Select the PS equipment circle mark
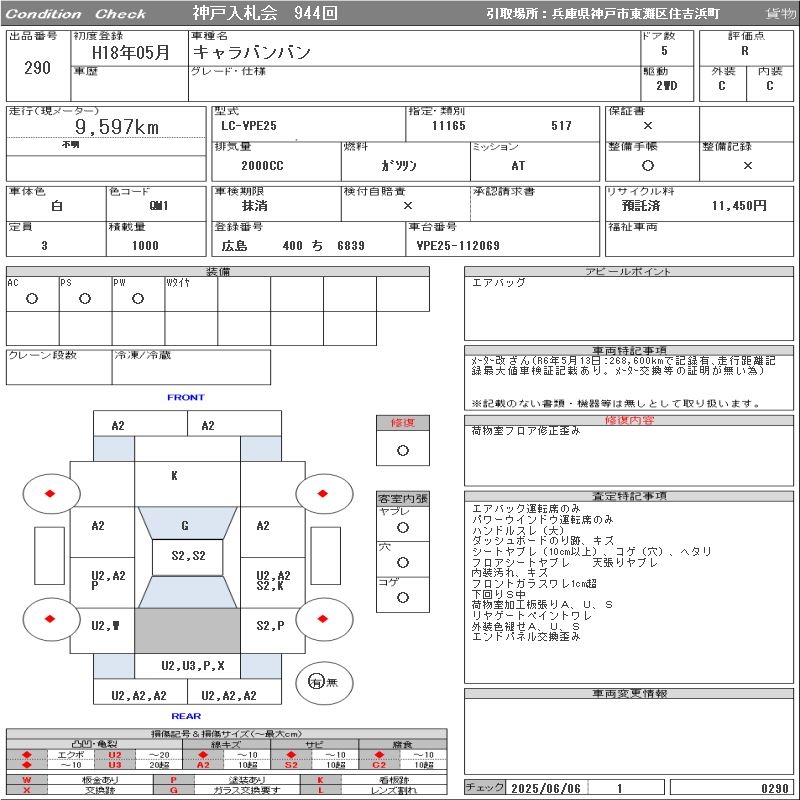Viewport: 800px width, 800px height. tap(85, 298)
